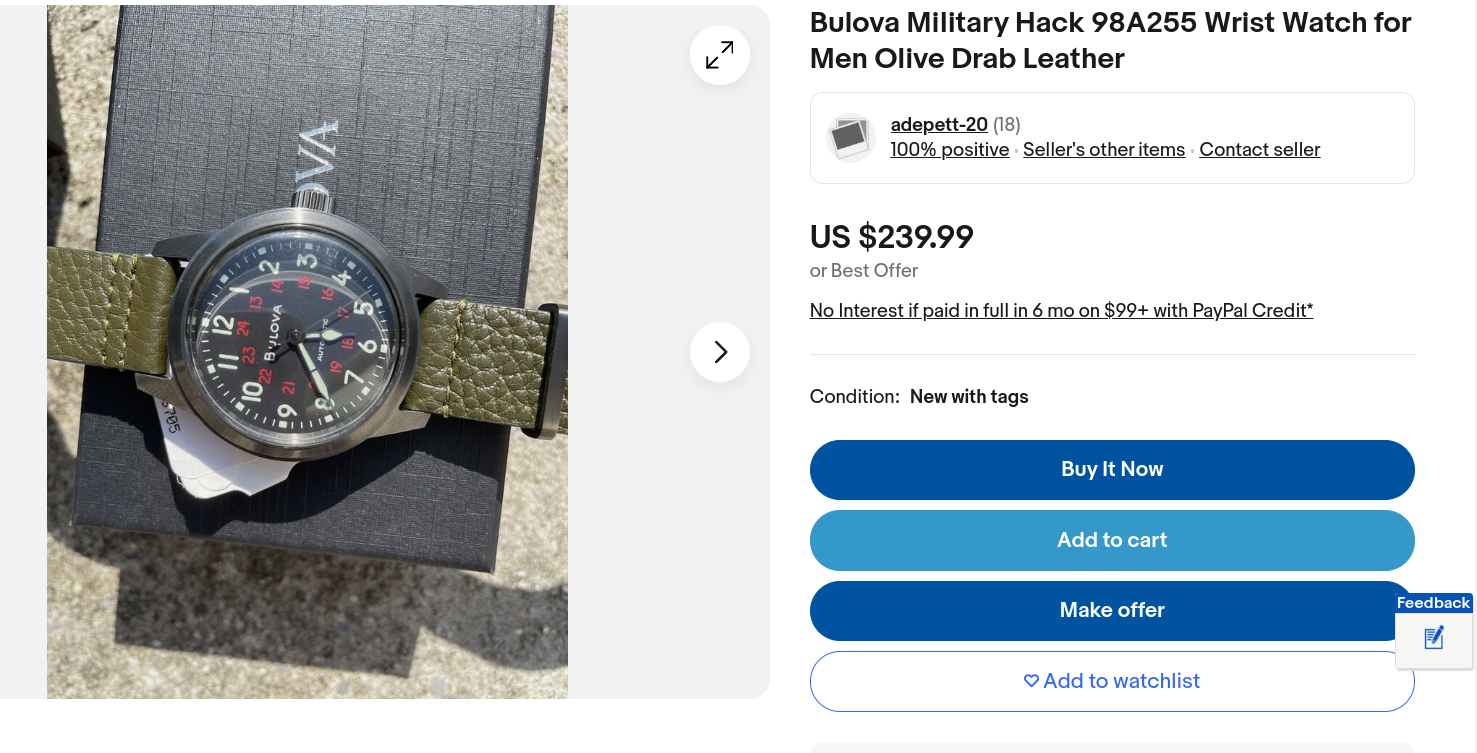
Task: Click the Make offer button
Action: coord(1112,610)
